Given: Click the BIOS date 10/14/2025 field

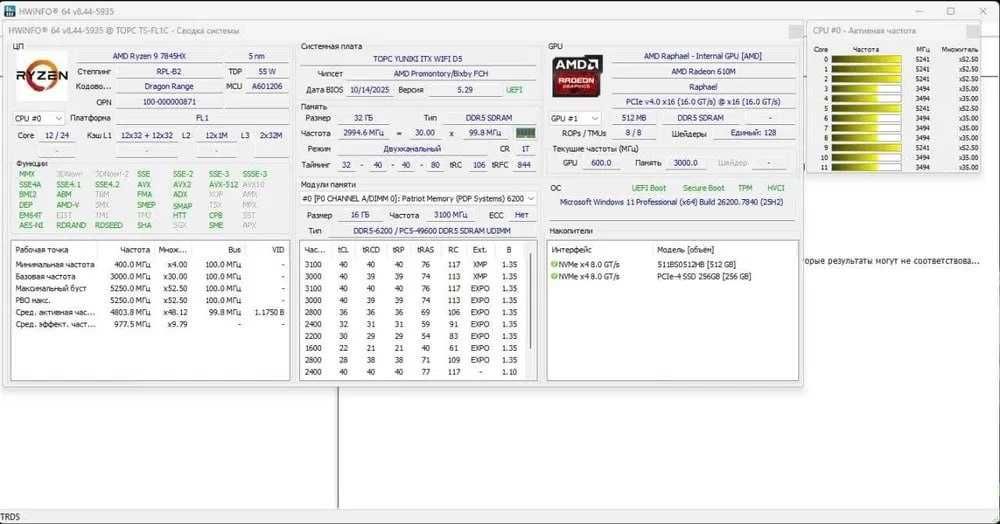Looking at the screenshot, I should pos(369,90).
